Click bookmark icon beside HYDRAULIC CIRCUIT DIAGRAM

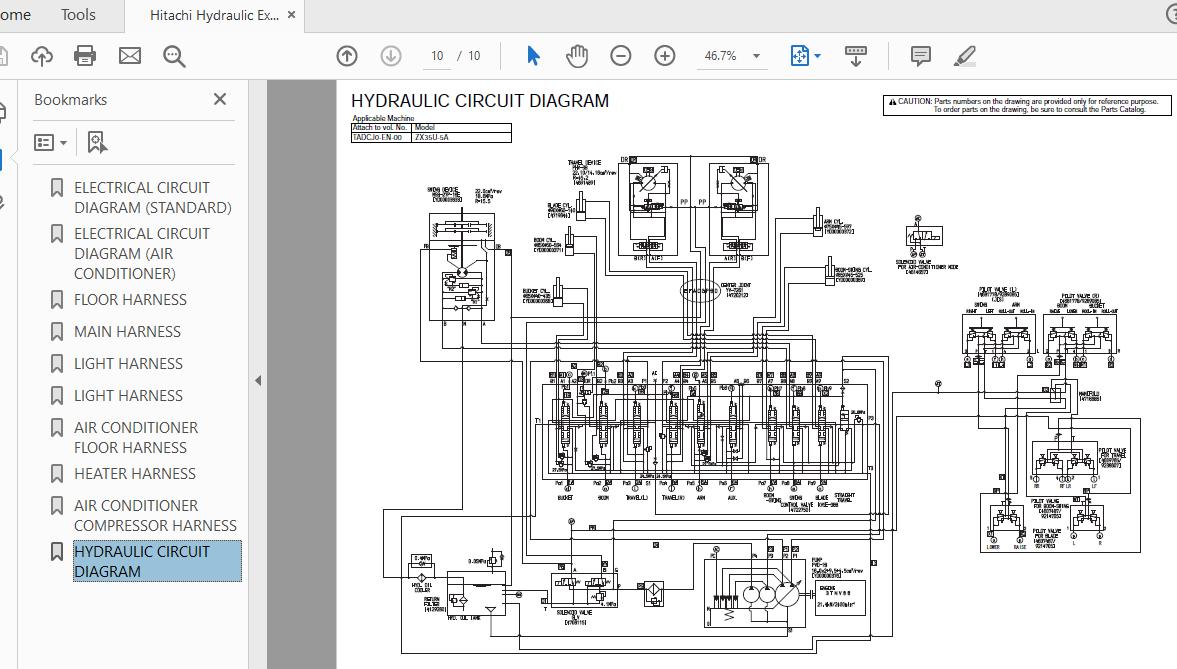pos(56,552)
